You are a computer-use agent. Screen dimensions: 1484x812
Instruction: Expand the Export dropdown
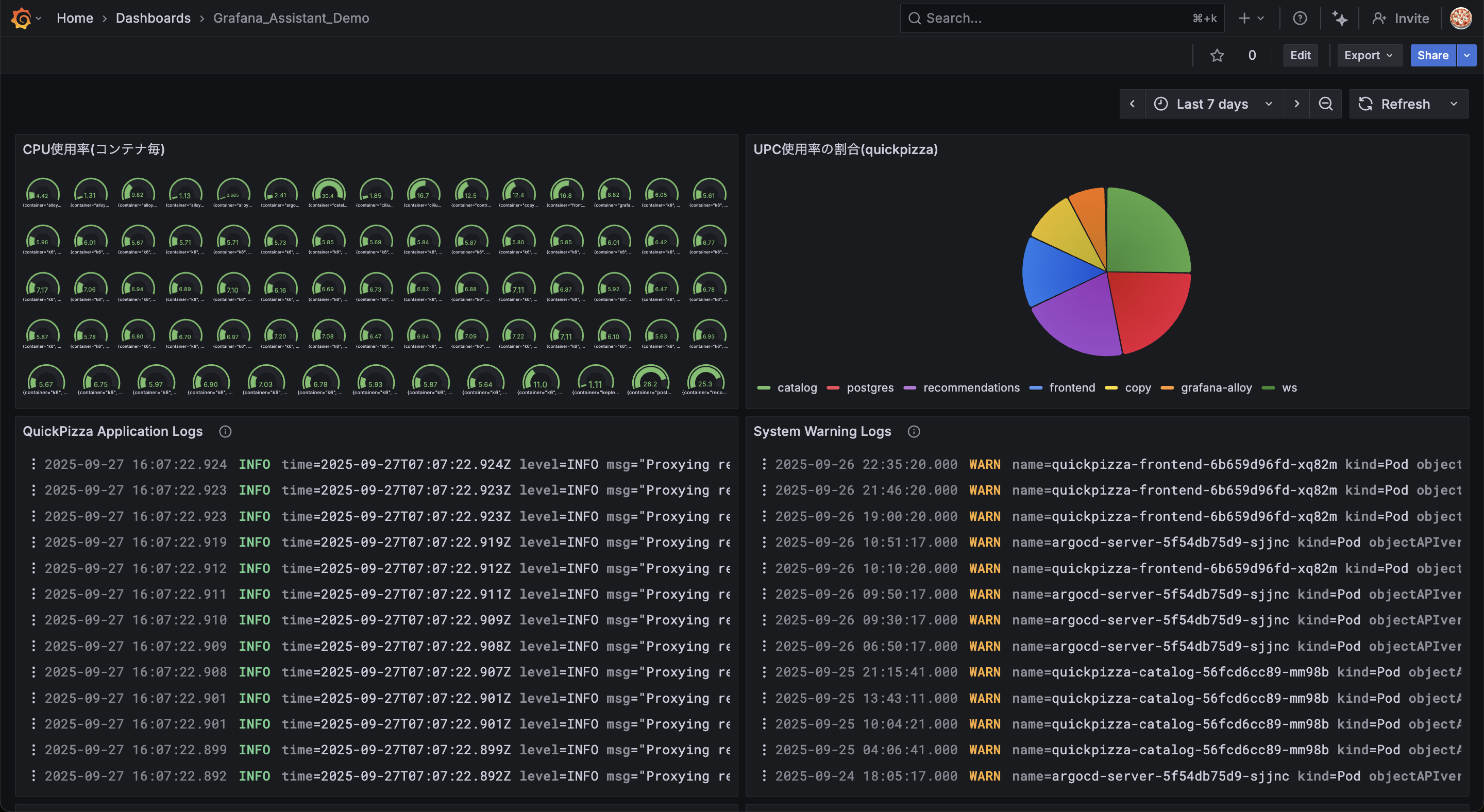[1368, 55]
